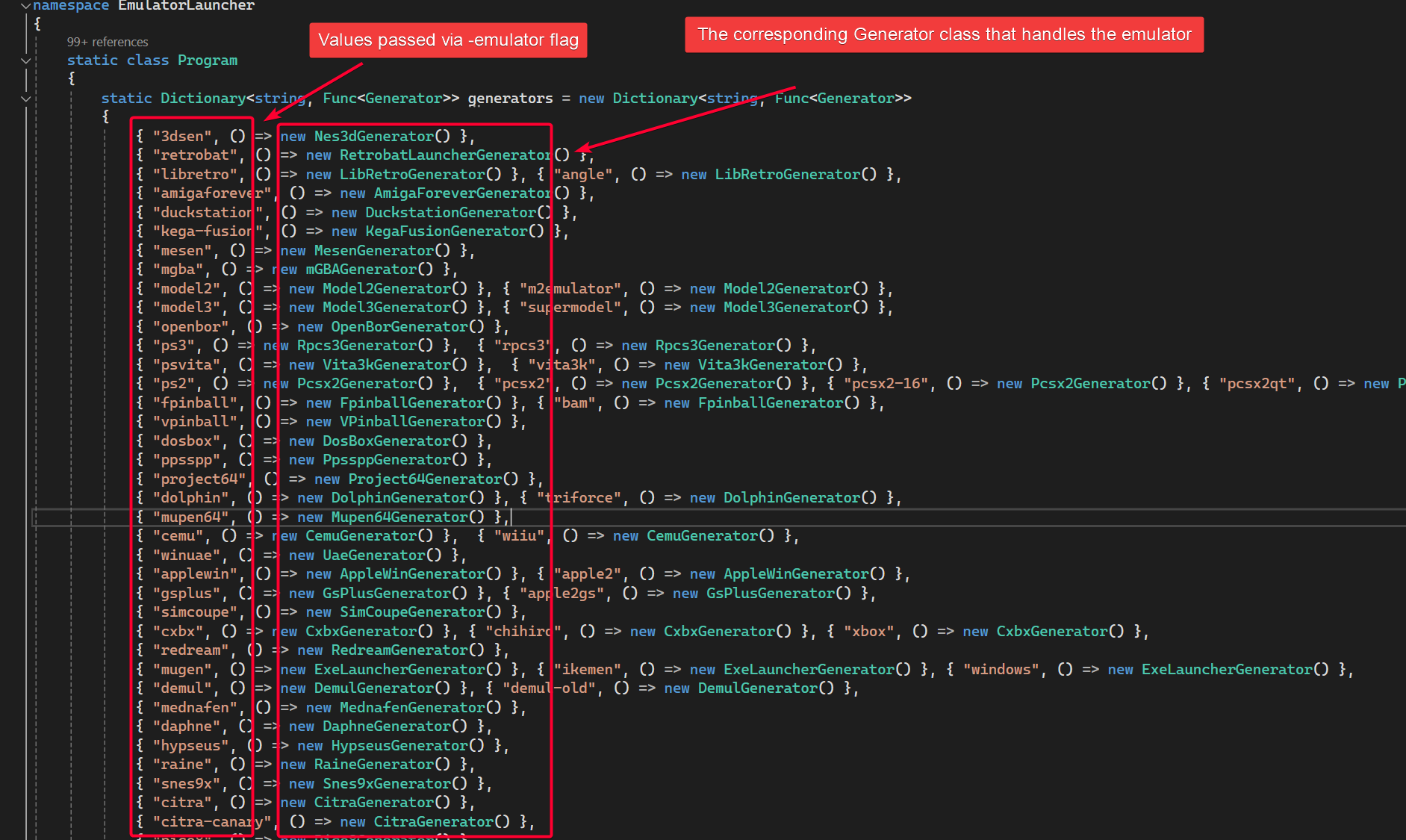Click the "pcsx2-16" string key
The image size is (1406, 840).
click(886, 384)
